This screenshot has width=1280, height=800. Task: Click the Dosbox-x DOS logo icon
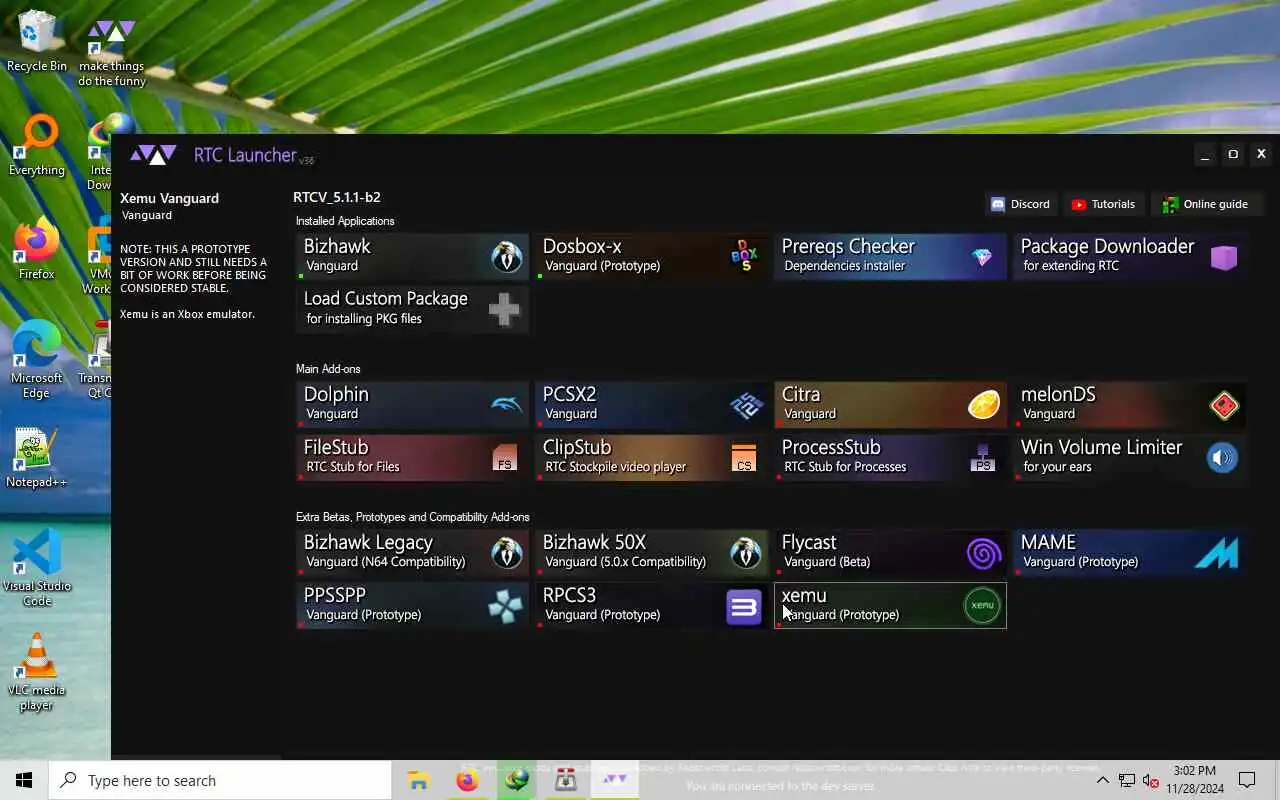pyautogui.click(x=744, y=257)
